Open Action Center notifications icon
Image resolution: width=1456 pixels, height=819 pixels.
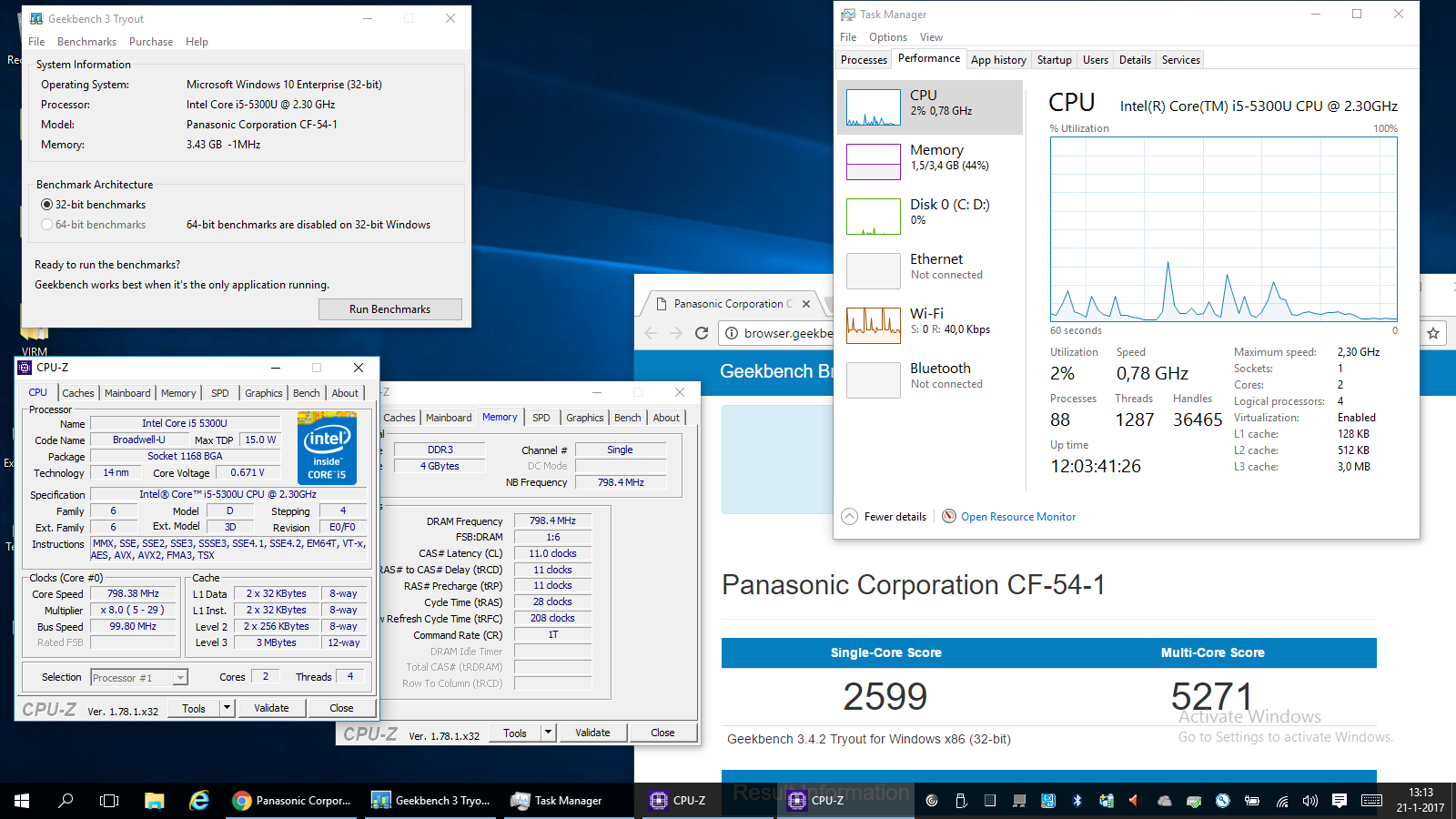pos(1340,801)
